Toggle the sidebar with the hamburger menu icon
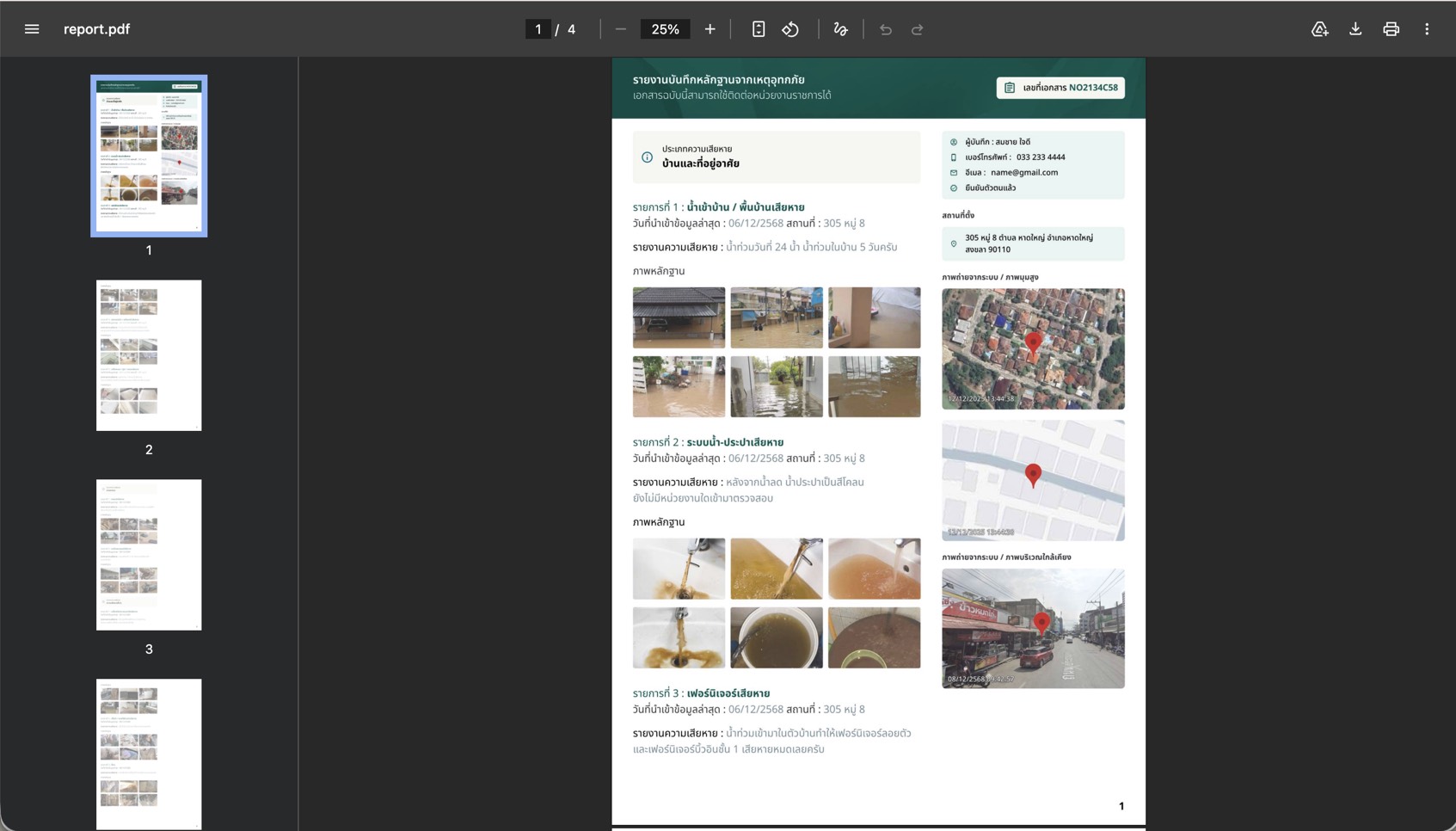The image size is (1456, 831). tap(32, 29)
